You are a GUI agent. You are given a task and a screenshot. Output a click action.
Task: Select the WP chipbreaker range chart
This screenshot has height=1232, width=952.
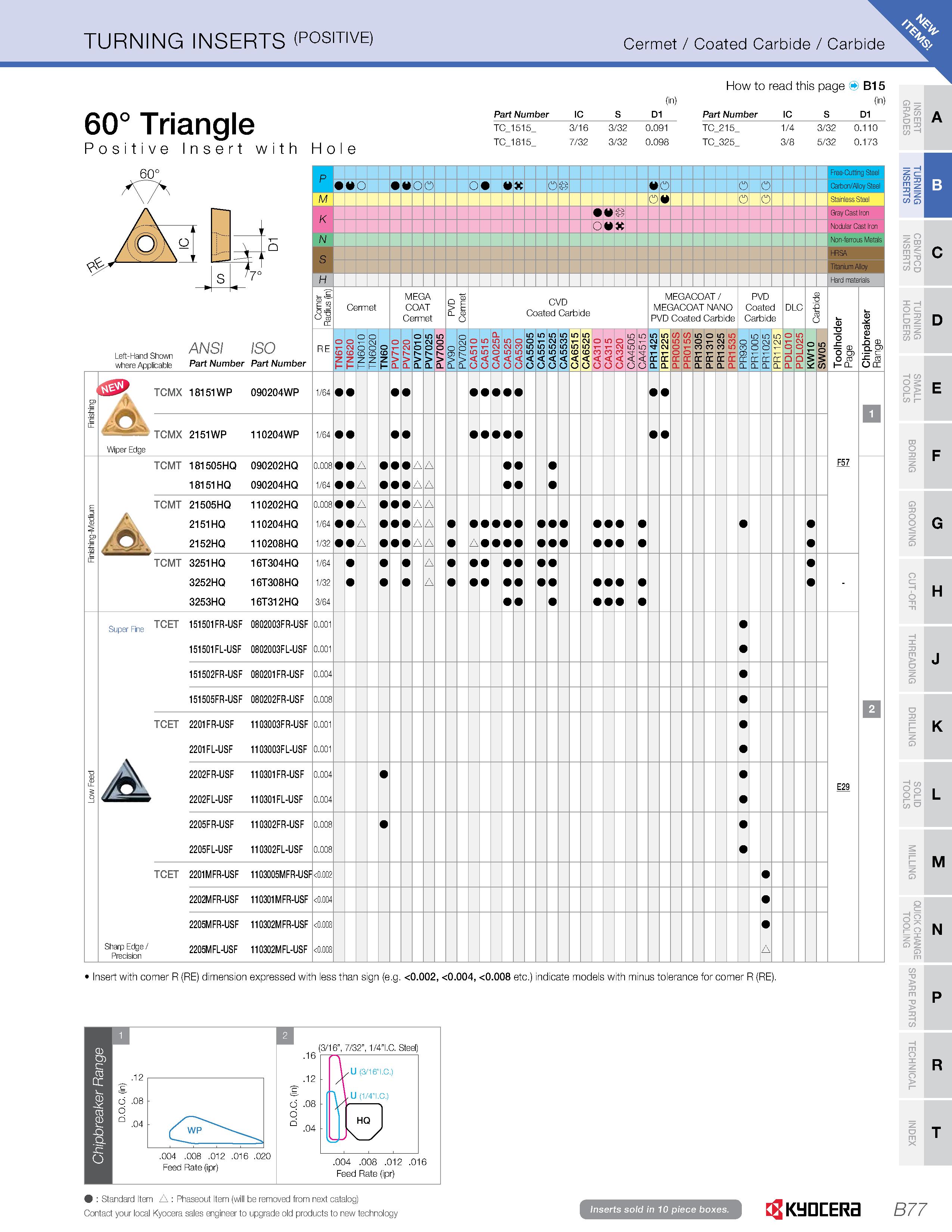(x=206, y=1113)
